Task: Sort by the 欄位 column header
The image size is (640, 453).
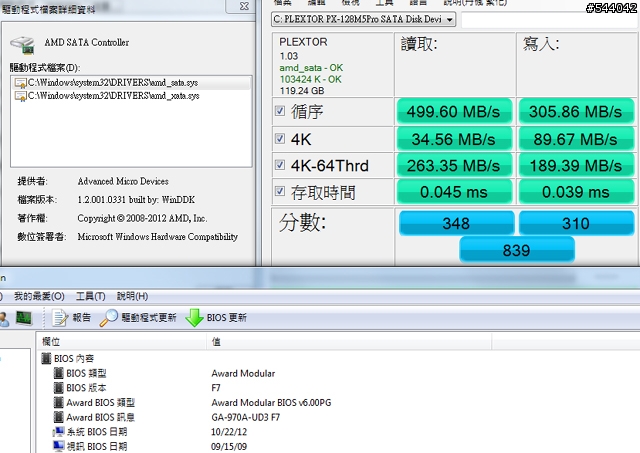Action: [122, 342]
